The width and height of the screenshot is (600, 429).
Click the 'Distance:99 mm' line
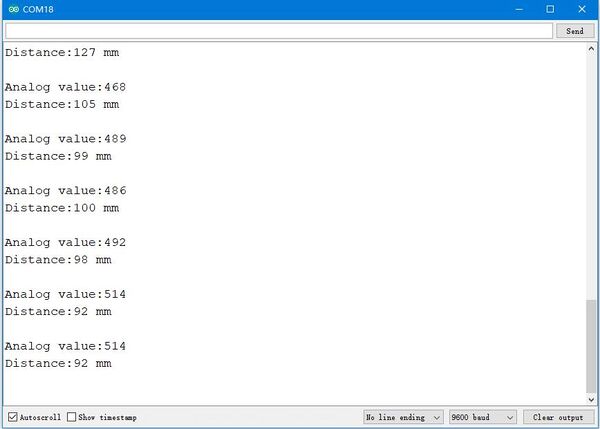[58, 156]
